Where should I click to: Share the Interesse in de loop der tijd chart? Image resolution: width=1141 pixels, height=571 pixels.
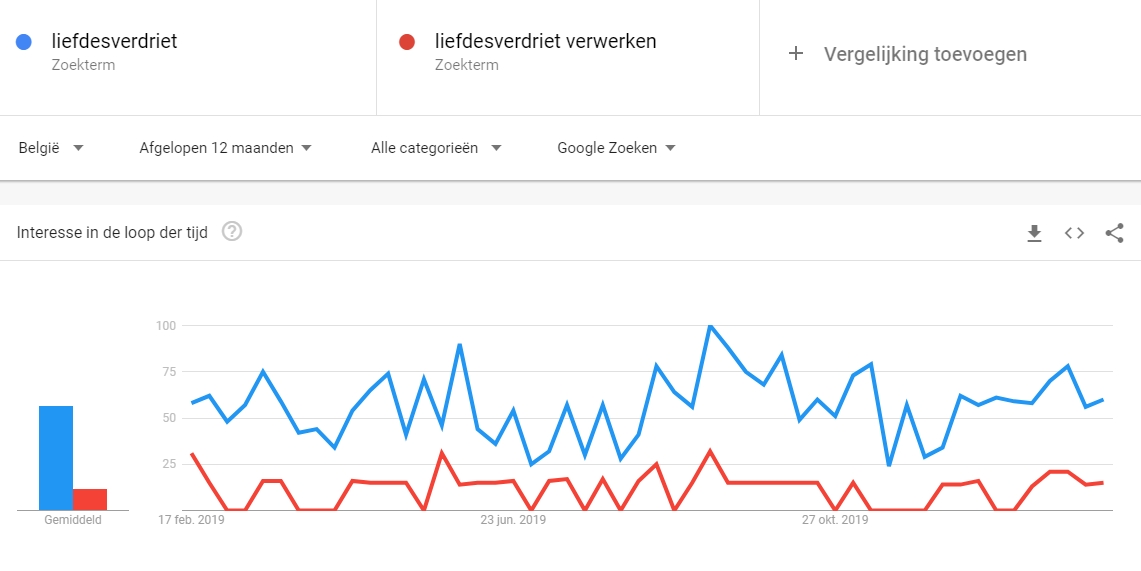click(x=1114, y=233)
